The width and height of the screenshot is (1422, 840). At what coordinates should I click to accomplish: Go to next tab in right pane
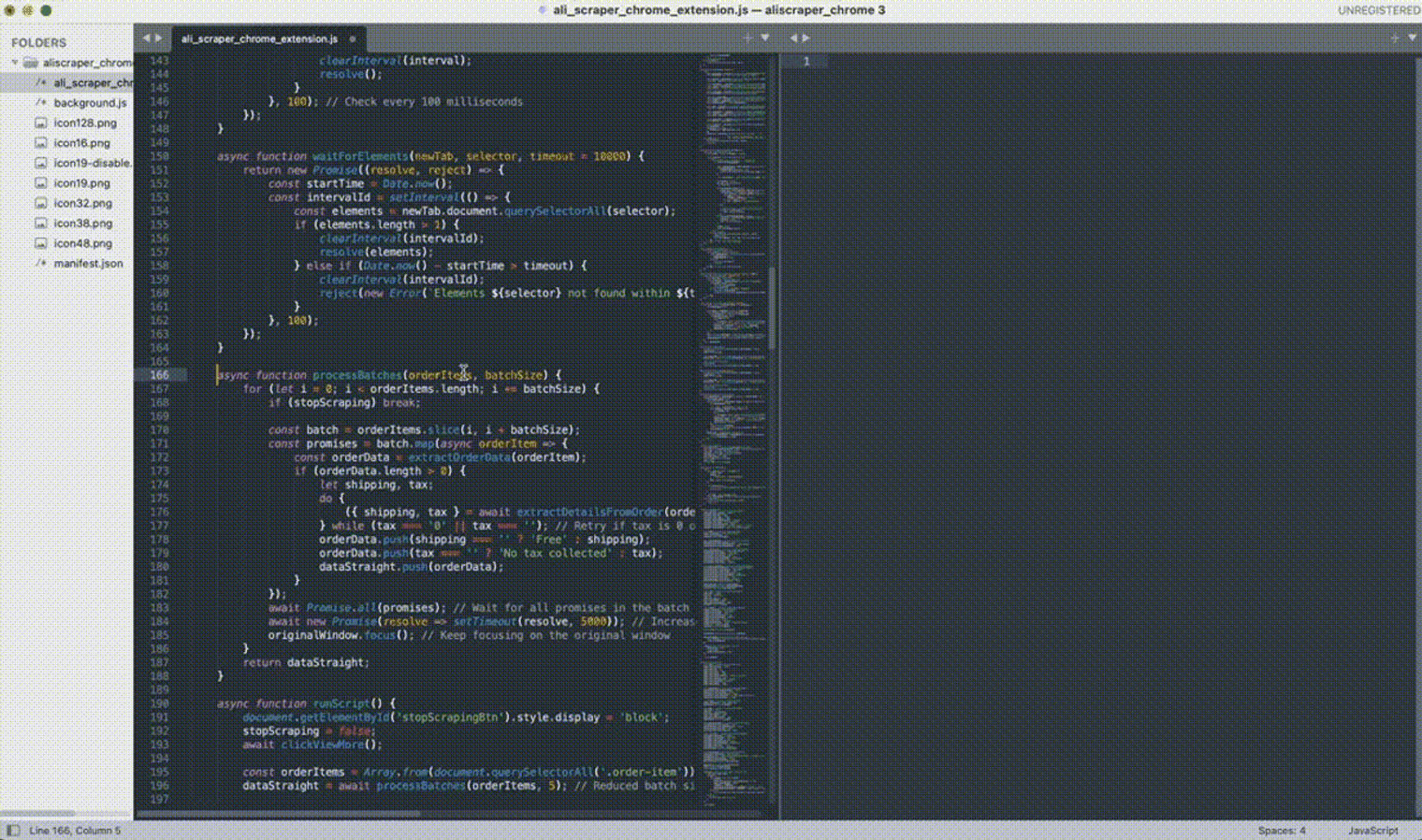805,38
